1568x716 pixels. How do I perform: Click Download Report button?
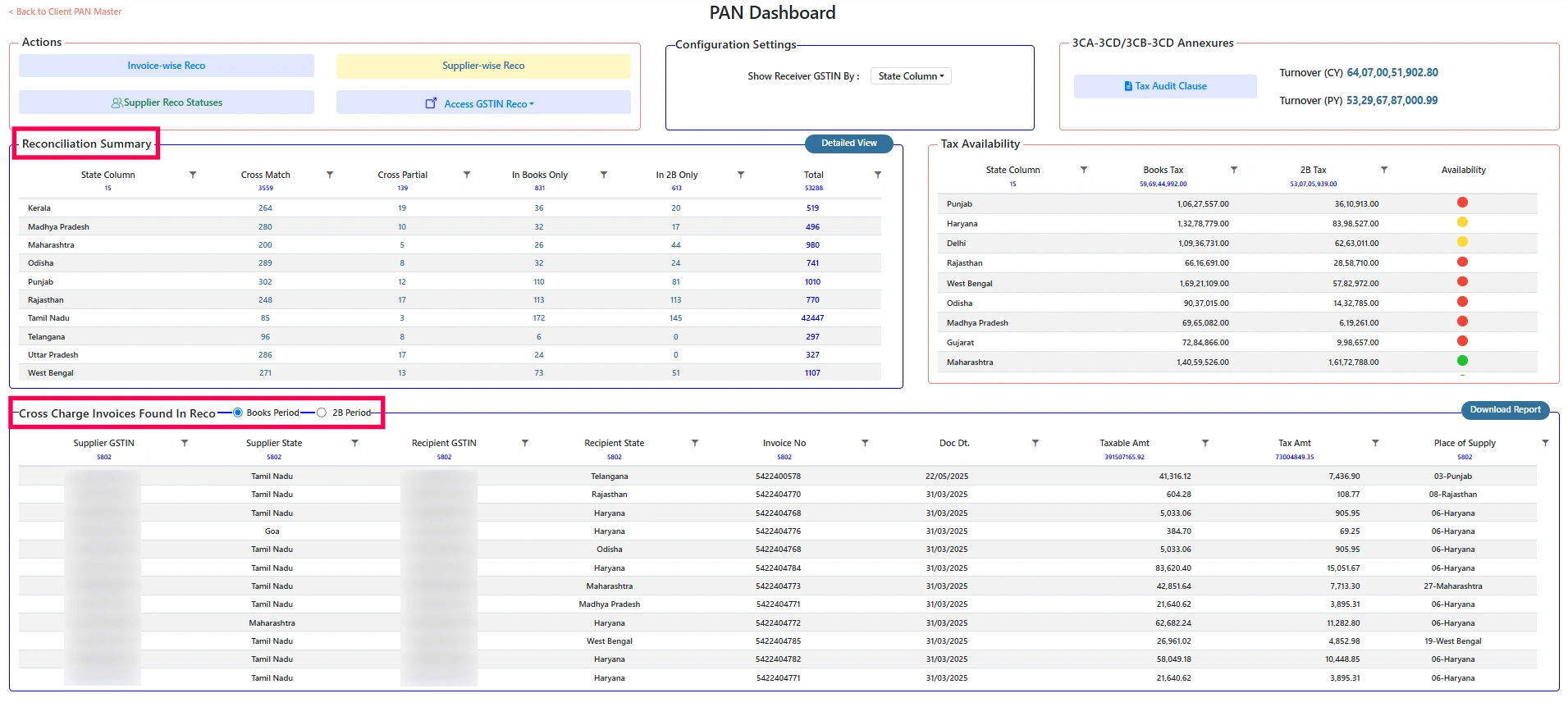[1505, 410]
